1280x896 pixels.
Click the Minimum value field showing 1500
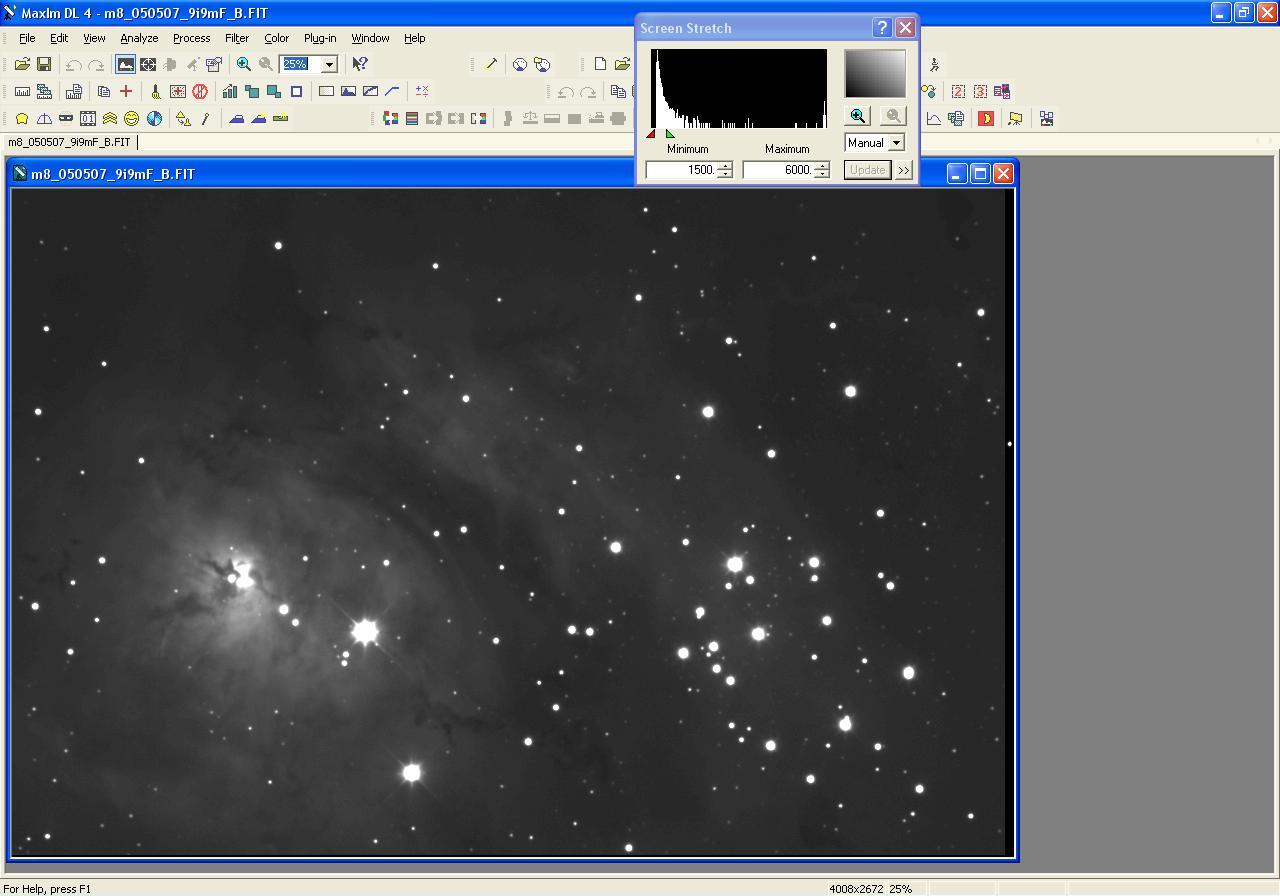click(x=681, y=170)
